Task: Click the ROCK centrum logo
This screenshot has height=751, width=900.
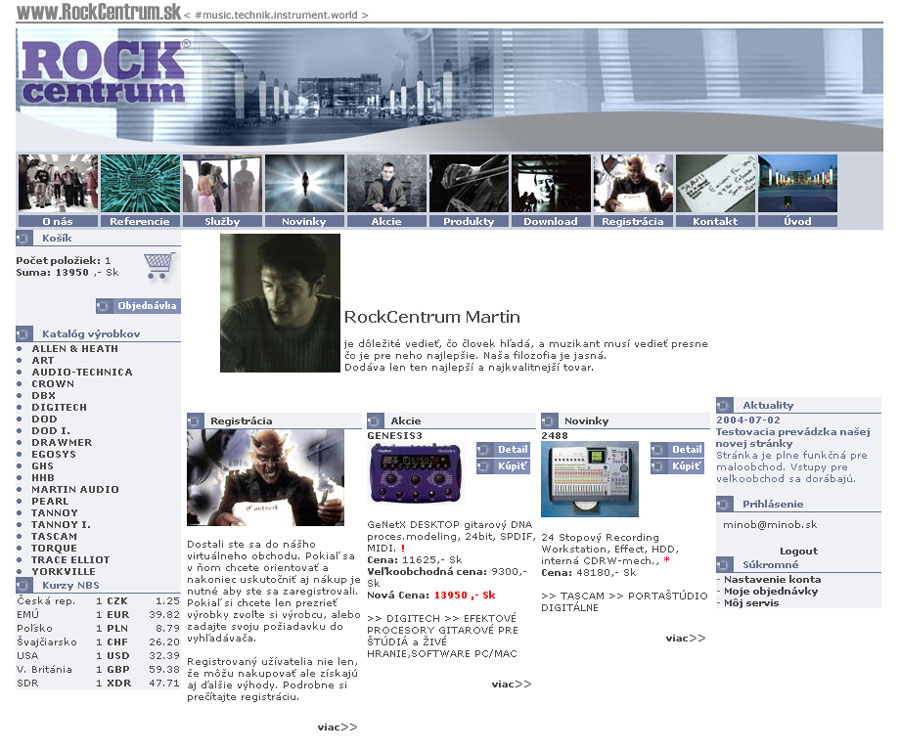Action: click(104, 72)
